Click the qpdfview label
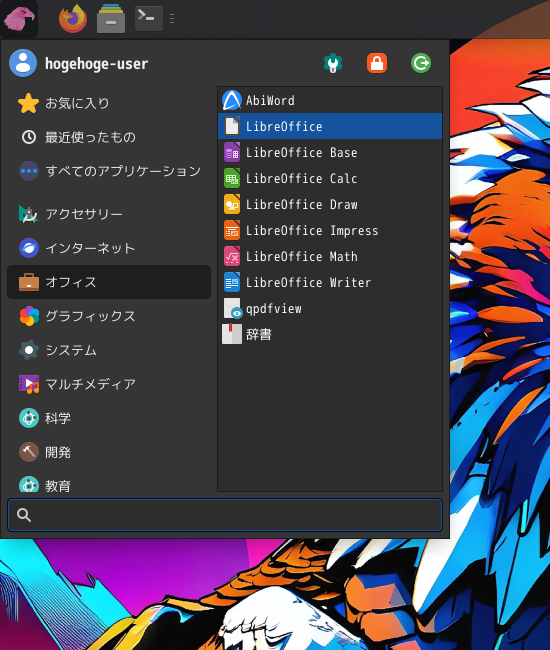The width and height of the screenshot is (550, 650). coord(274,309)
